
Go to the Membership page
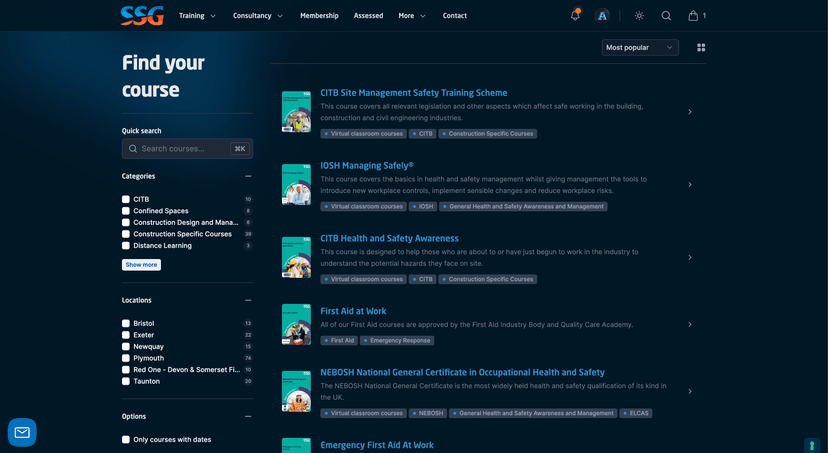pos(319,16)
